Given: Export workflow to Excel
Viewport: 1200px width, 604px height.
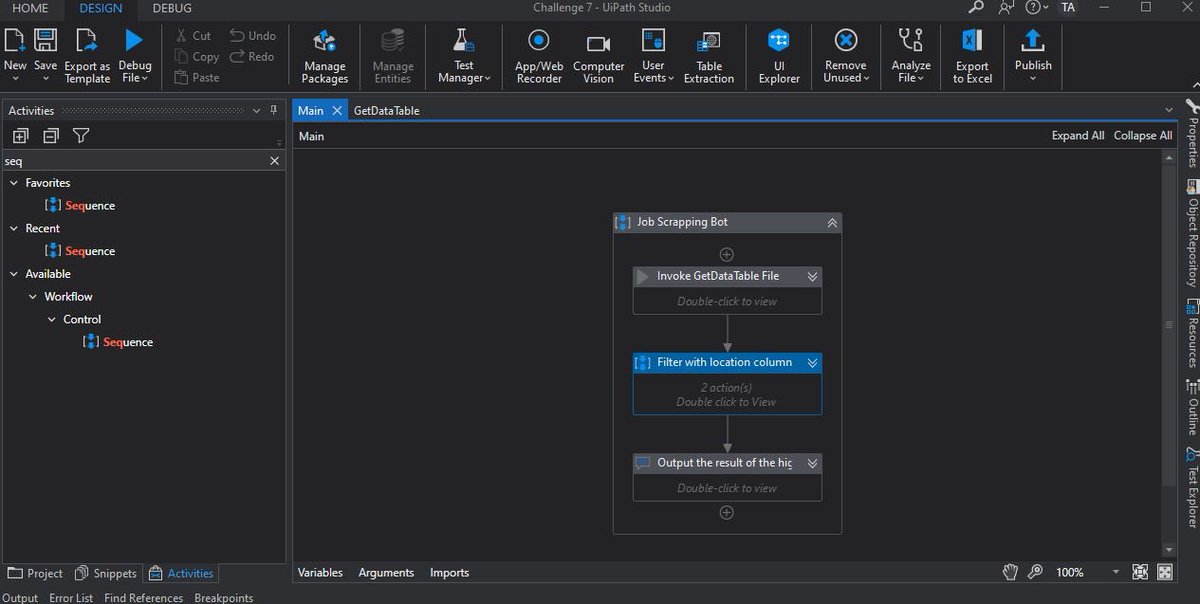Looking at the screenshot, I should point(972,56).
